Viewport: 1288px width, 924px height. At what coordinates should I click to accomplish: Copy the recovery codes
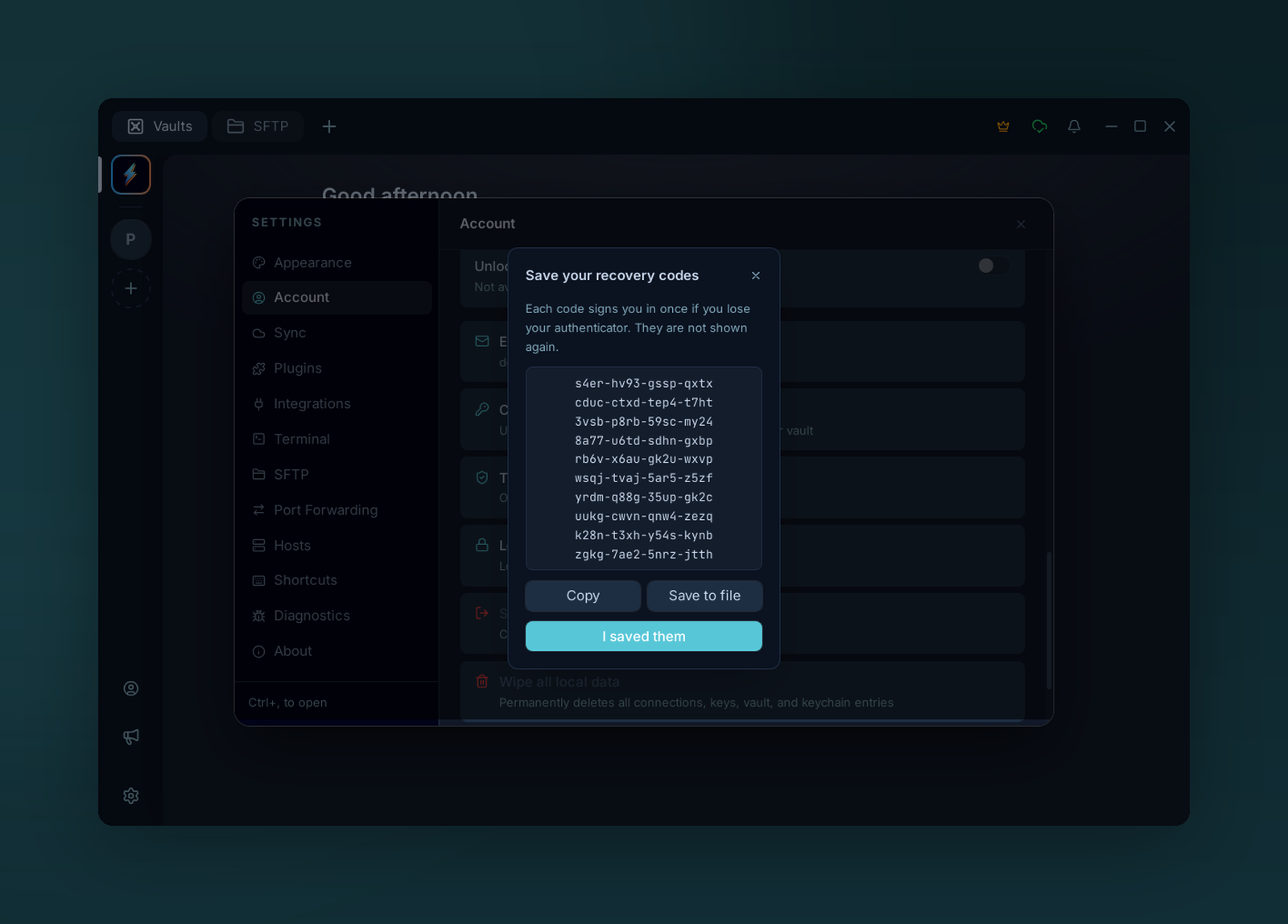[x=583, y=596]
